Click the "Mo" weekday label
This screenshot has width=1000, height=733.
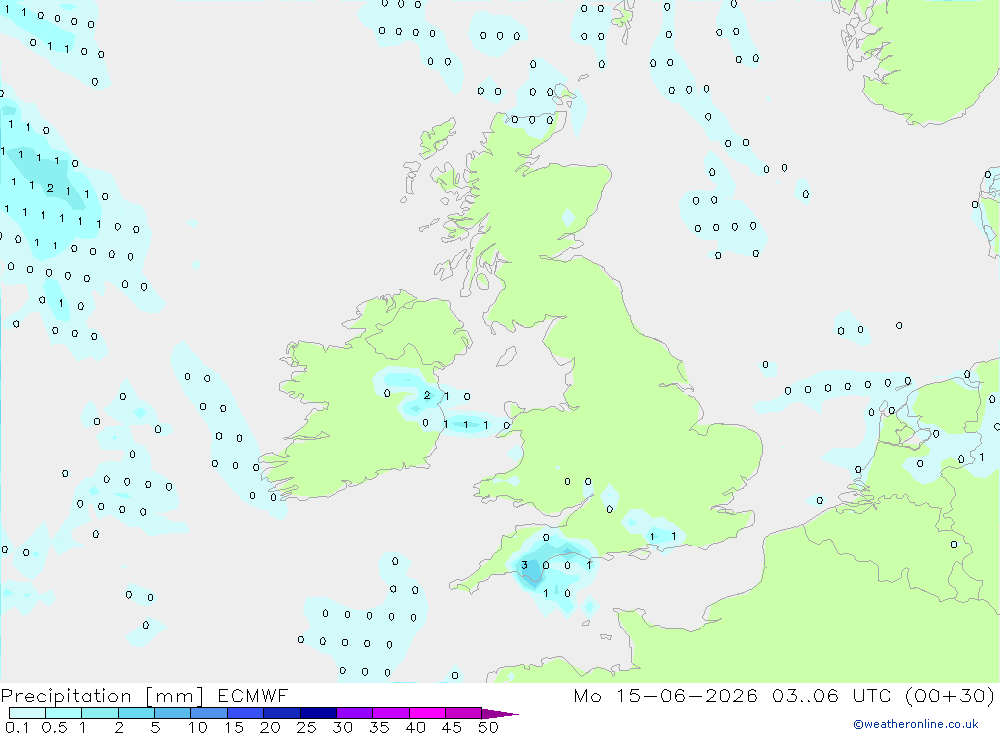587,695
